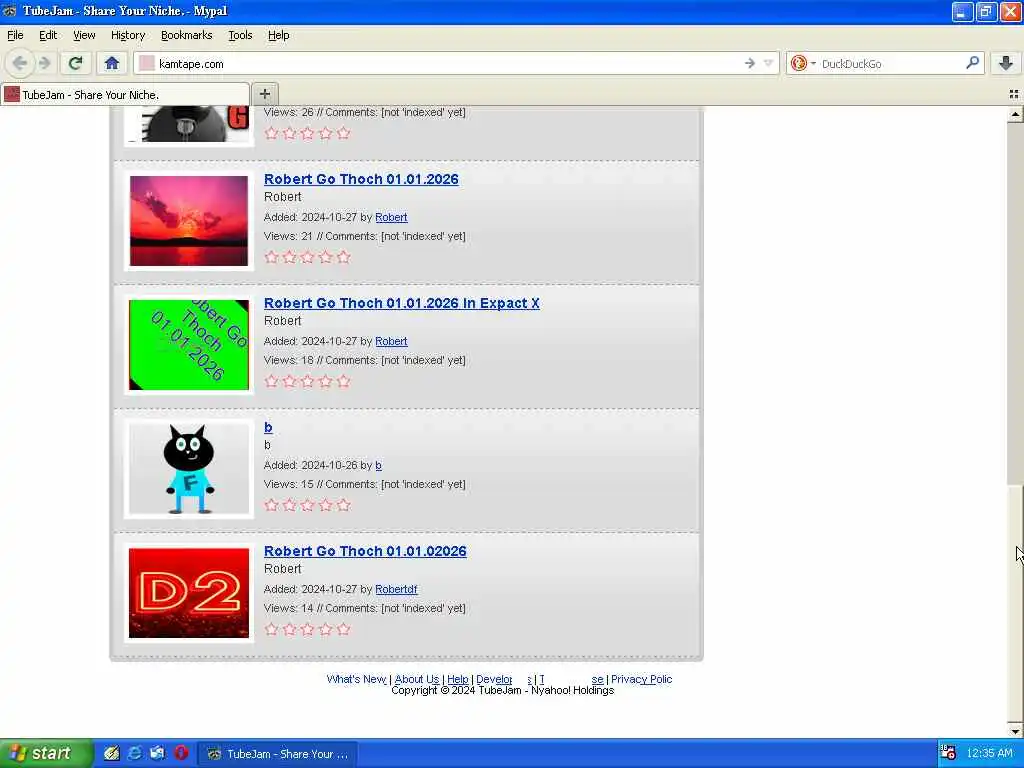Viewport: 1024px width, 768px height.
Task: Click the system tray security icon
Action: [x=948, y=754]
